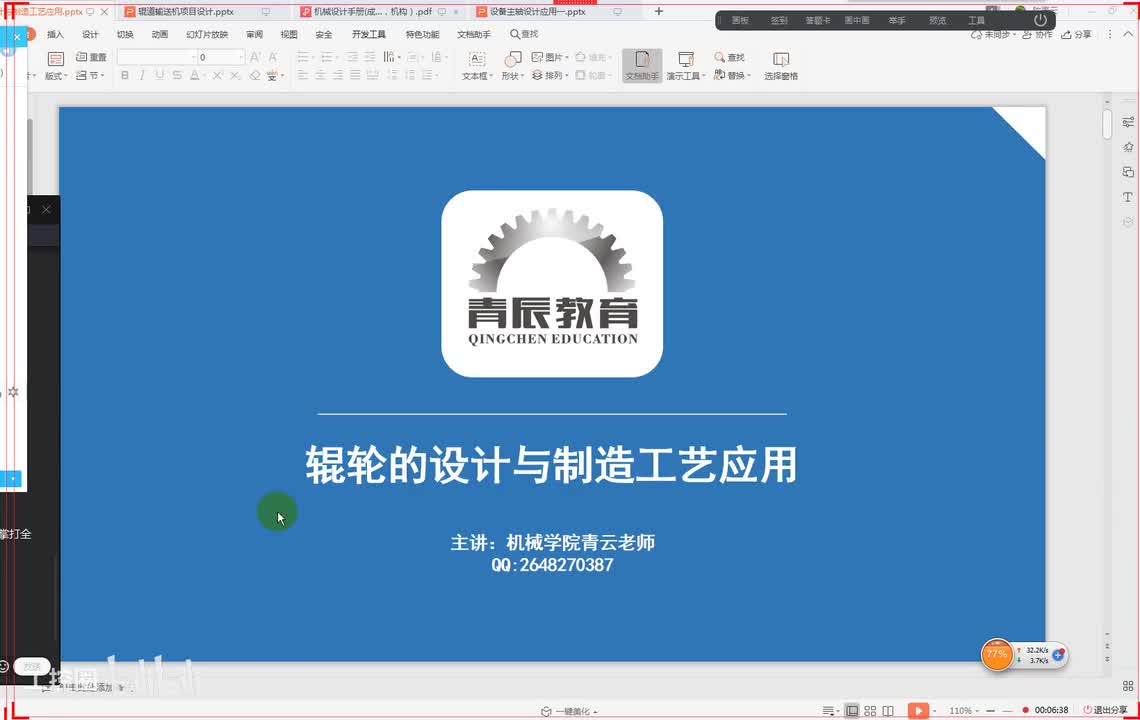Switch to slide sorter view icon
Screen dimensions: 1140x720
[x=870, y=711]
